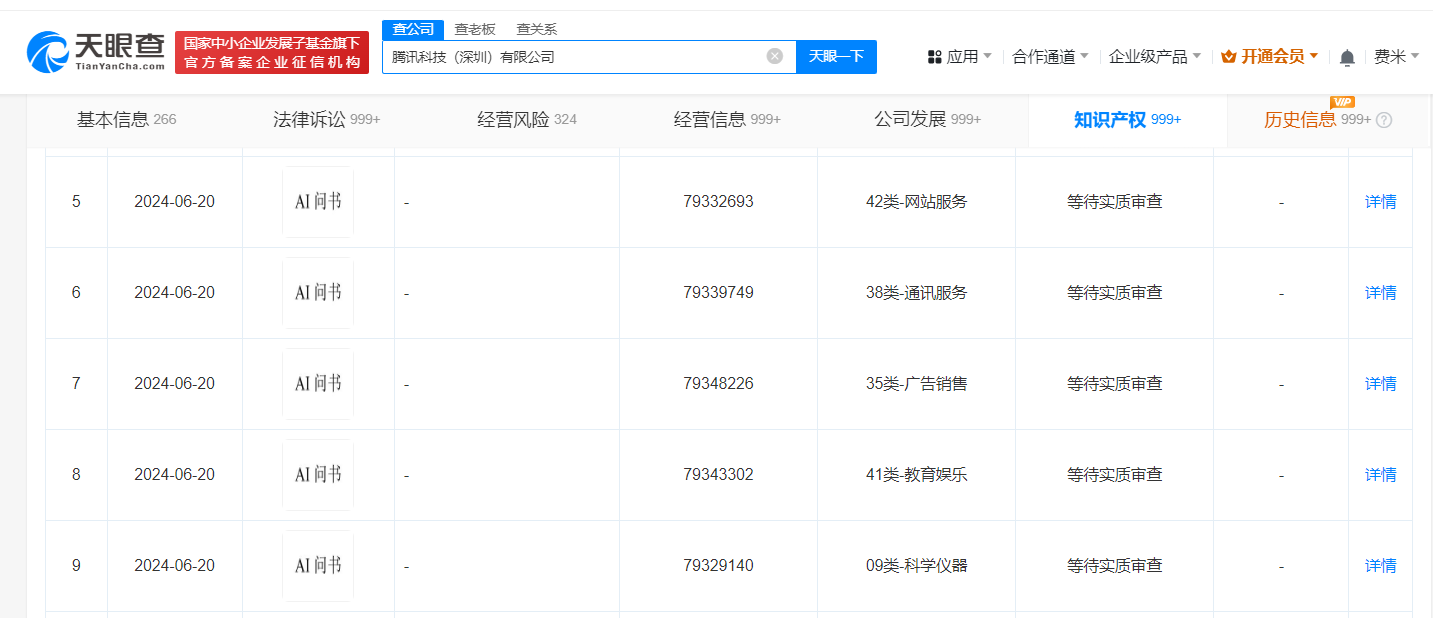
Task: Click the TianYanCha logo
Action: [x=93, y=52]
